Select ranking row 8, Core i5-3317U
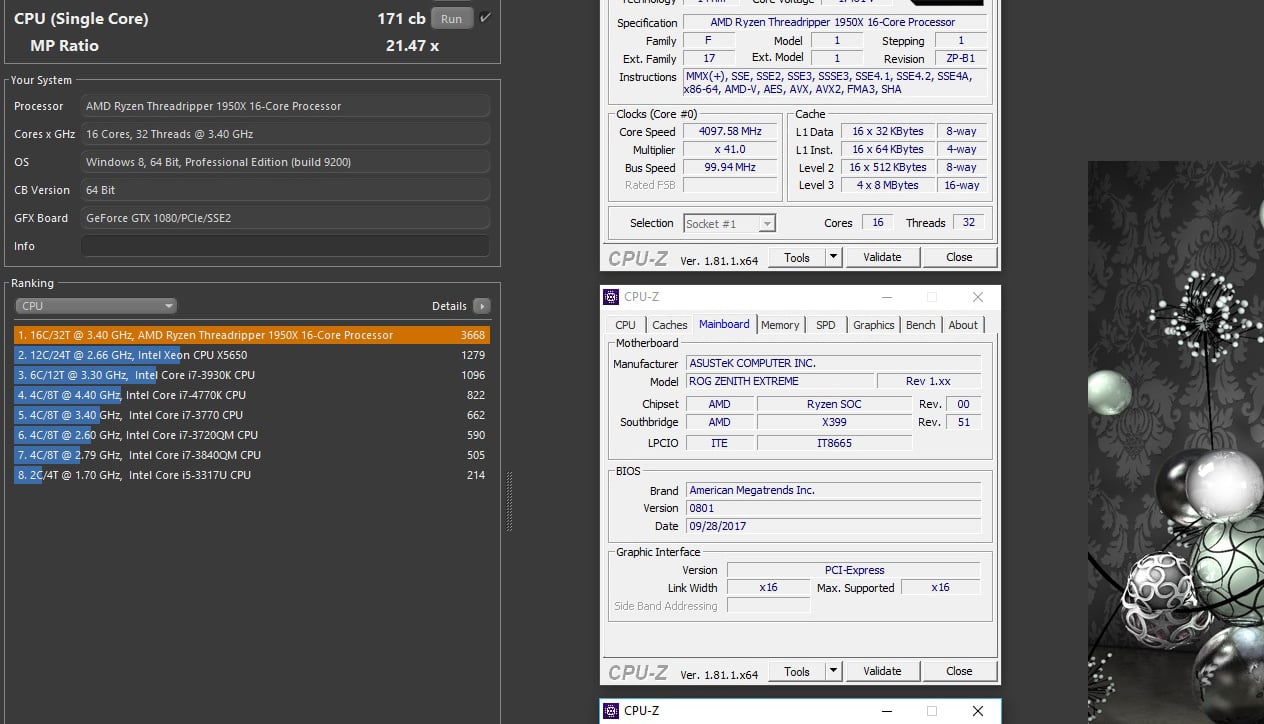Screen dimensions: 1264x724 pyautogui.click(x=252, y=475)
